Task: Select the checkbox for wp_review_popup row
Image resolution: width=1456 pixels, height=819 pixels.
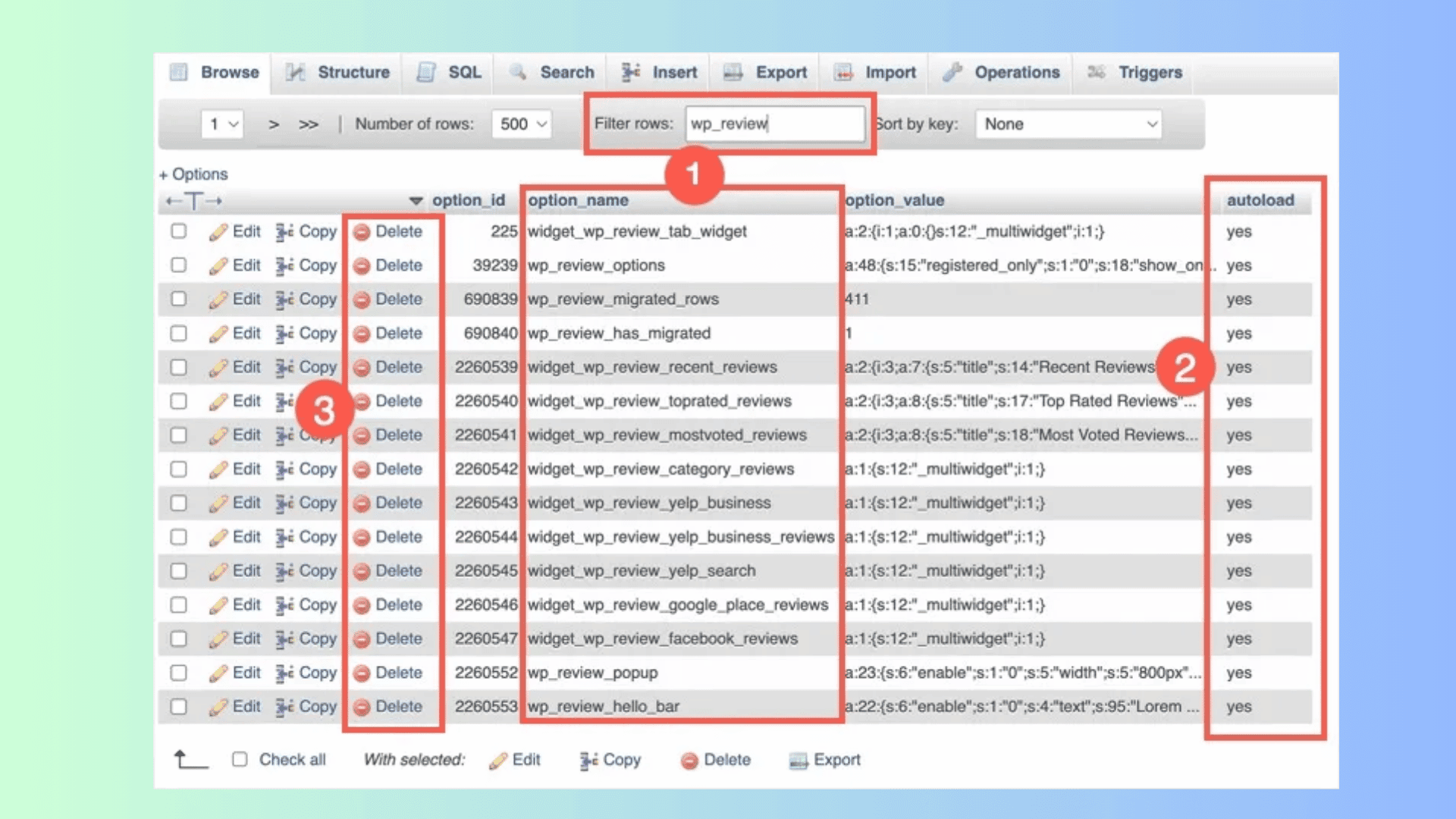Action: (178, 673)
